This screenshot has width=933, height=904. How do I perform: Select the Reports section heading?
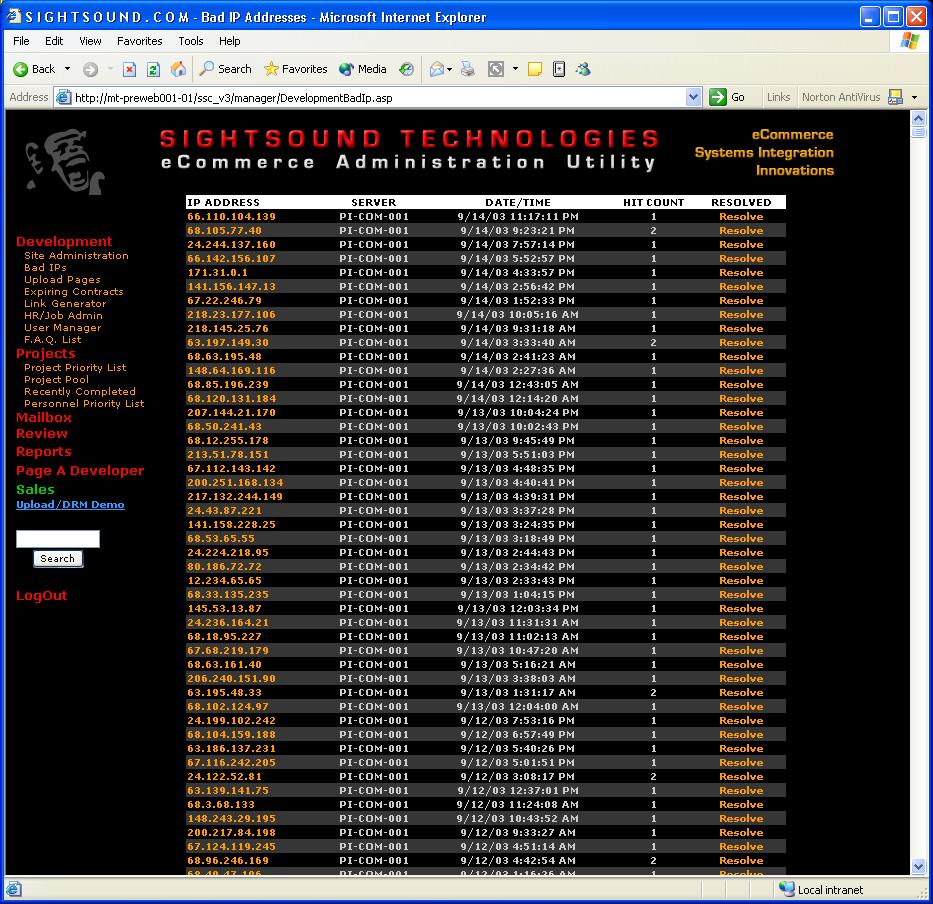click(x=43, y=452)
